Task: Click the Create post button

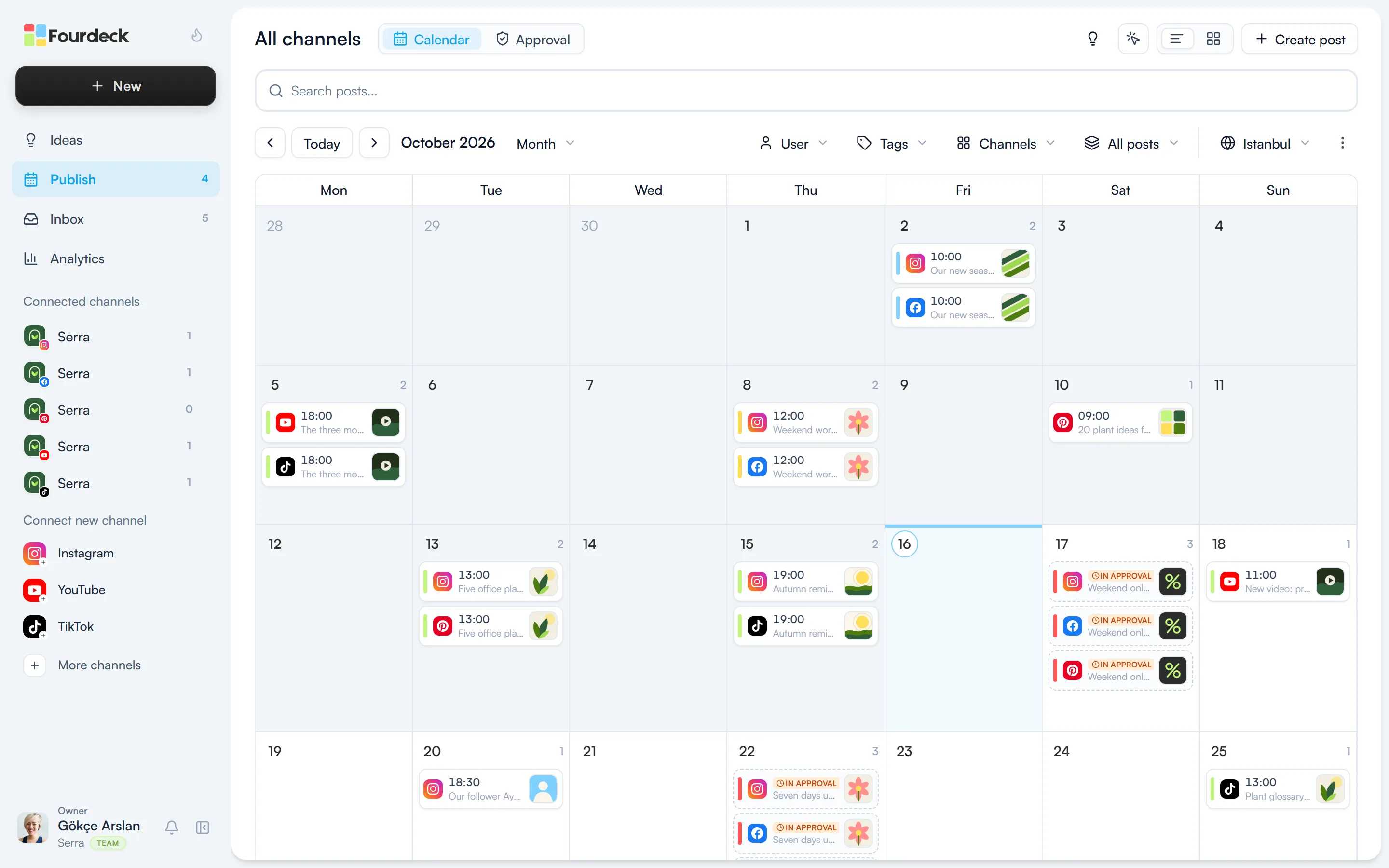Action: (1299, 39)
